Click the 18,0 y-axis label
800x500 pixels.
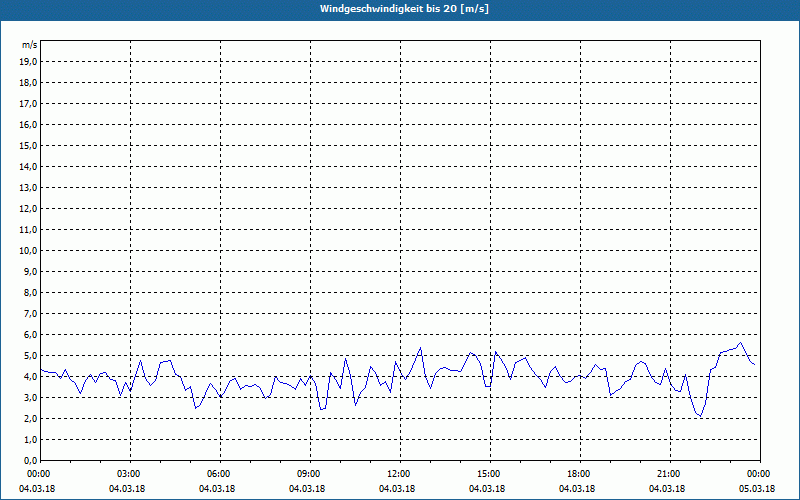pos(29,83)
